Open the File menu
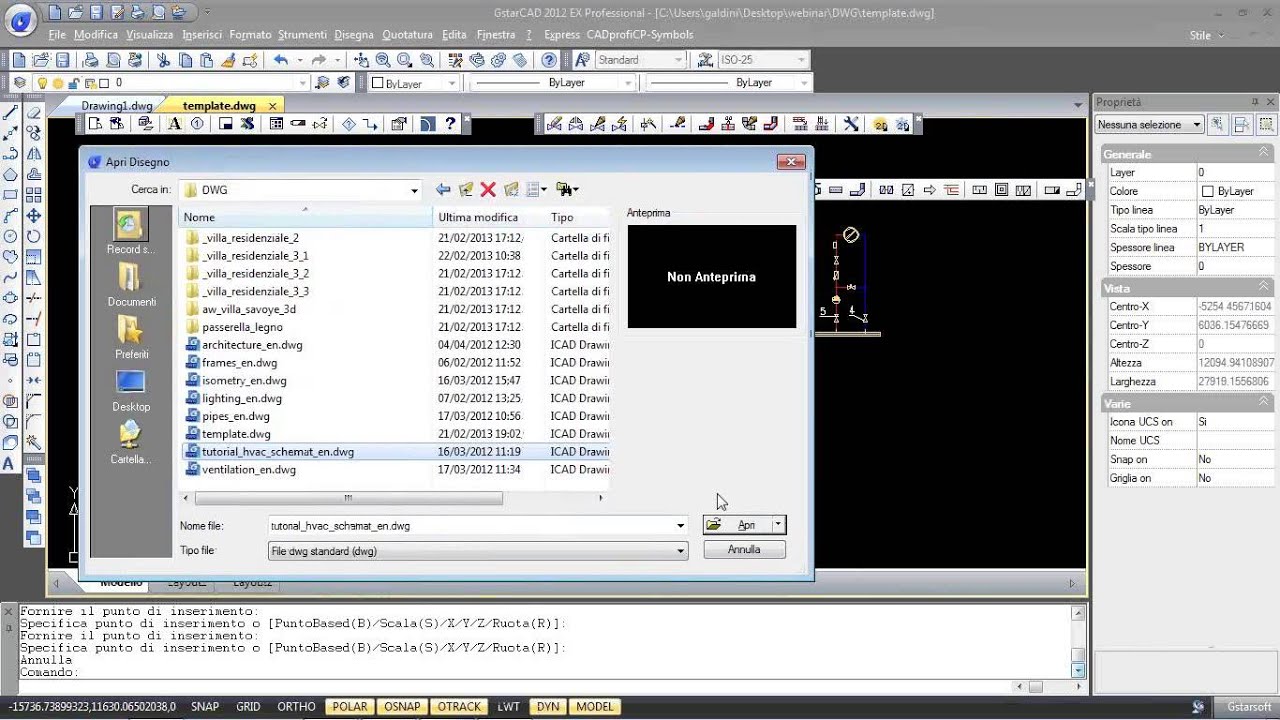 pos(57,35)
